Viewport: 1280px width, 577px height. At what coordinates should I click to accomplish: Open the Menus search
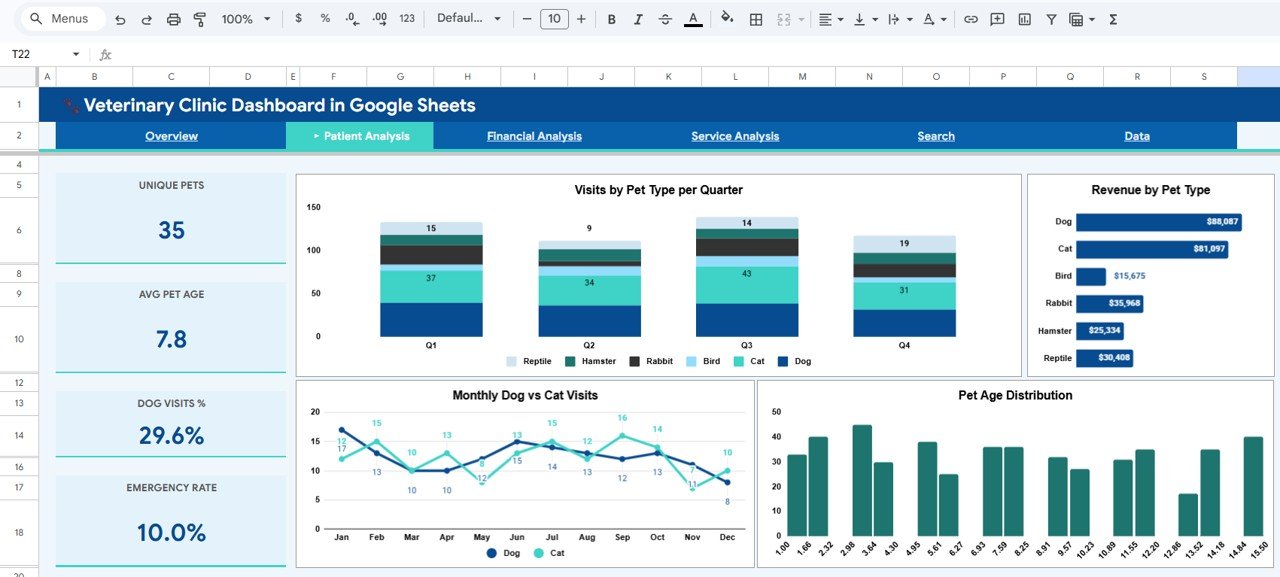tap(62, 18)
